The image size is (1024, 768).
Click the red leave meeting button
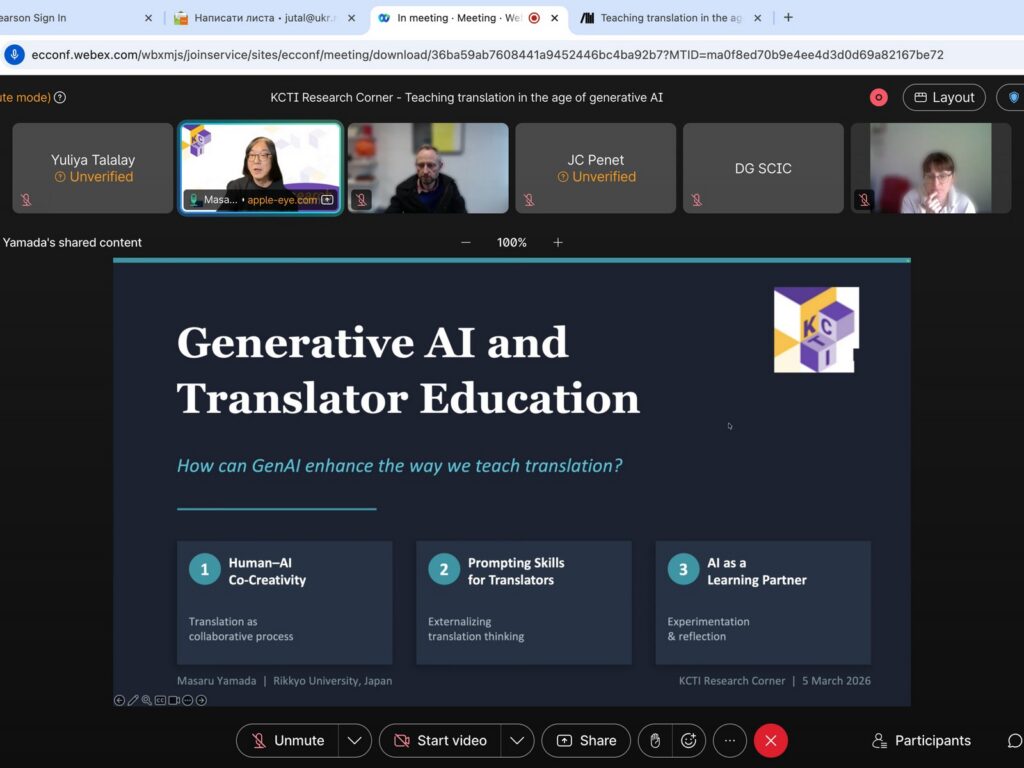[770, 741]
